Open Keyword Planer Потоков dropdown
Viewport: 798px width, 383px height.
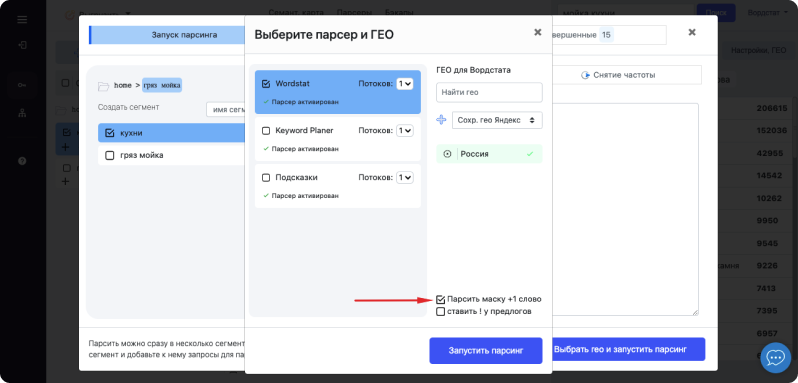(405, 131)
